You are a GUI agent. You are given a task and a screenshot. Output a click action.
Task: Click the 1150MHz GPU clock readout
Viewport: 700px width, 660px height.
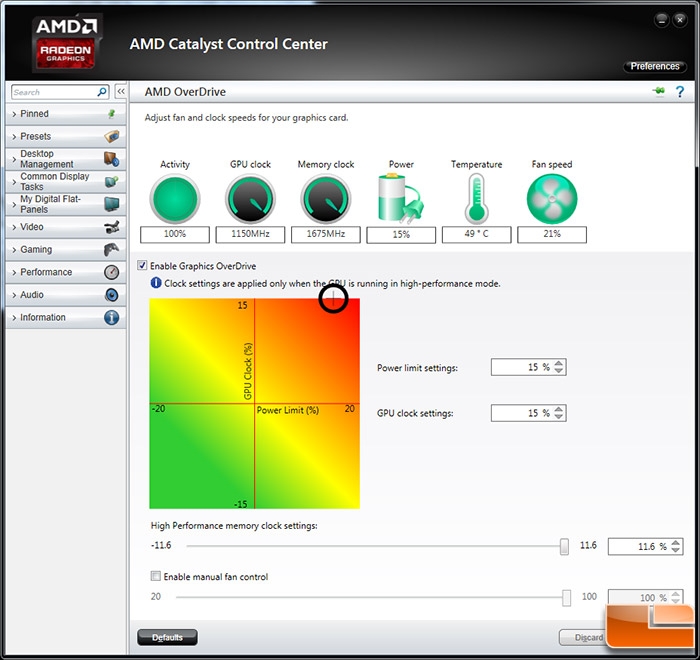point(250,234)
